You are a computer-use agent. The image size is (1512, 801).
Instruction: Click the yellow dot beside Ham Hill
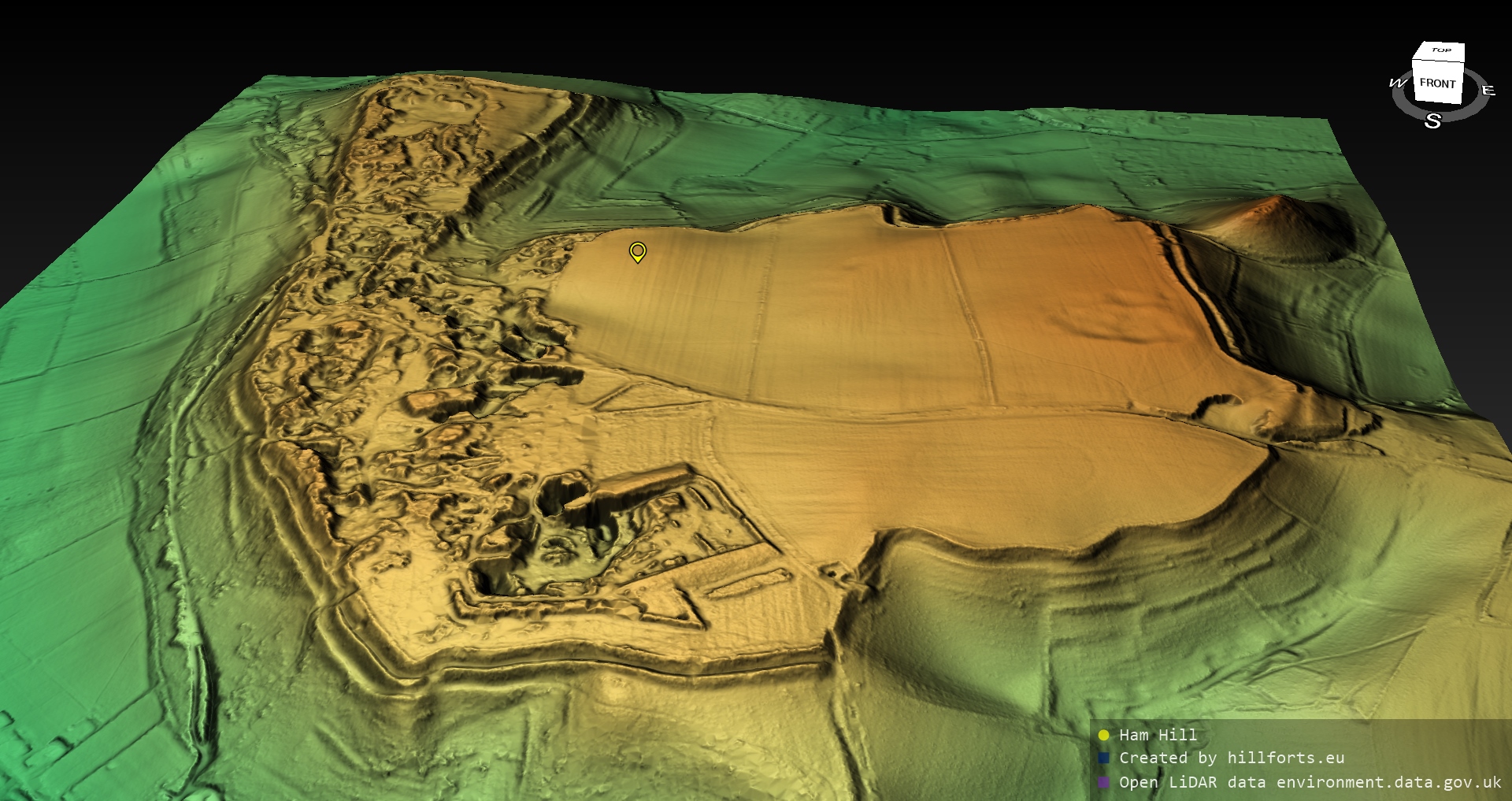point(1103,735)
